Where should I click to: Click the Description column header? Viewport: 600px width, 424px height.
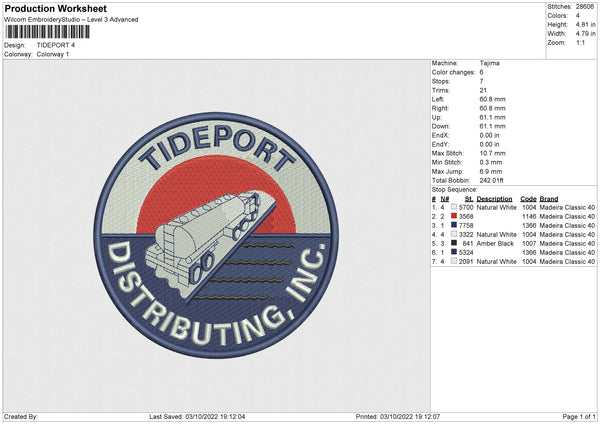point(495,198)
